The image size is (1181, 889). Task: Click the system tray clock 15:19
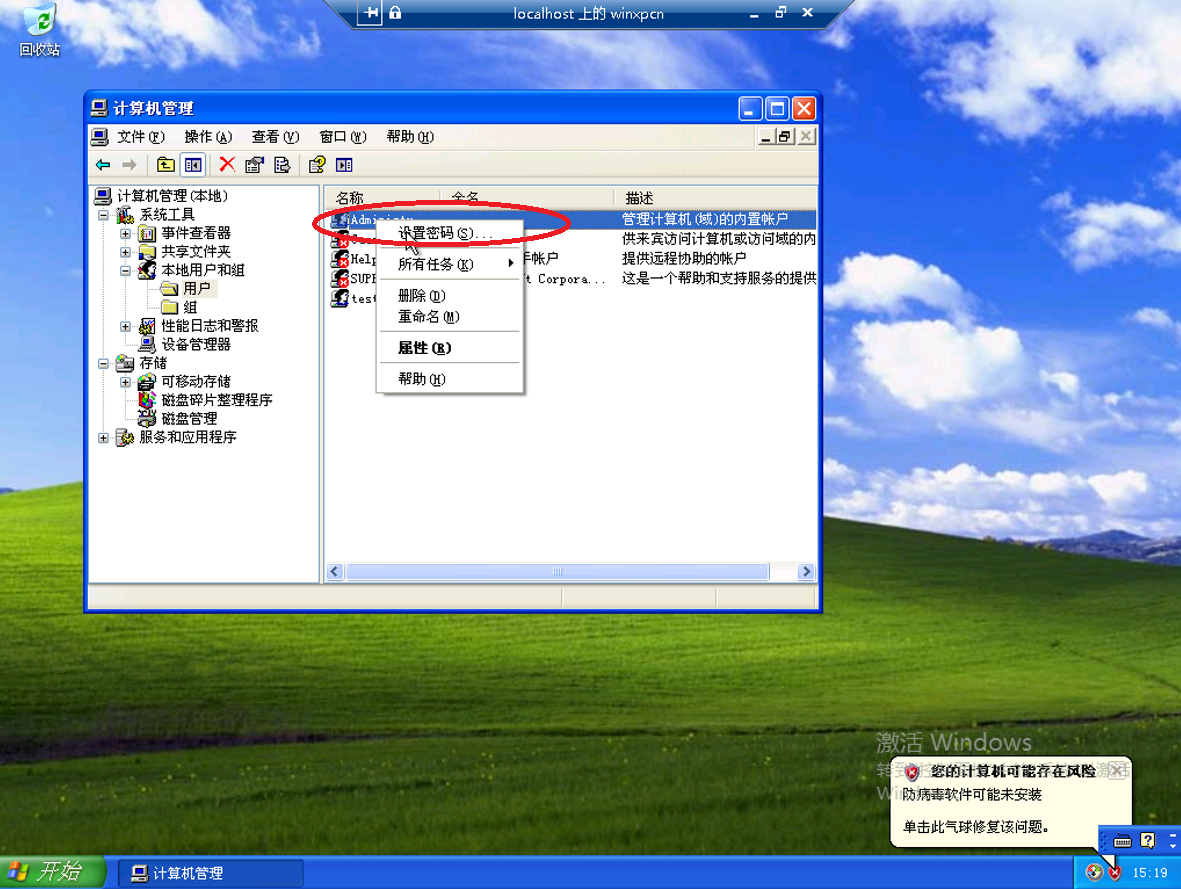(1150, 872)
